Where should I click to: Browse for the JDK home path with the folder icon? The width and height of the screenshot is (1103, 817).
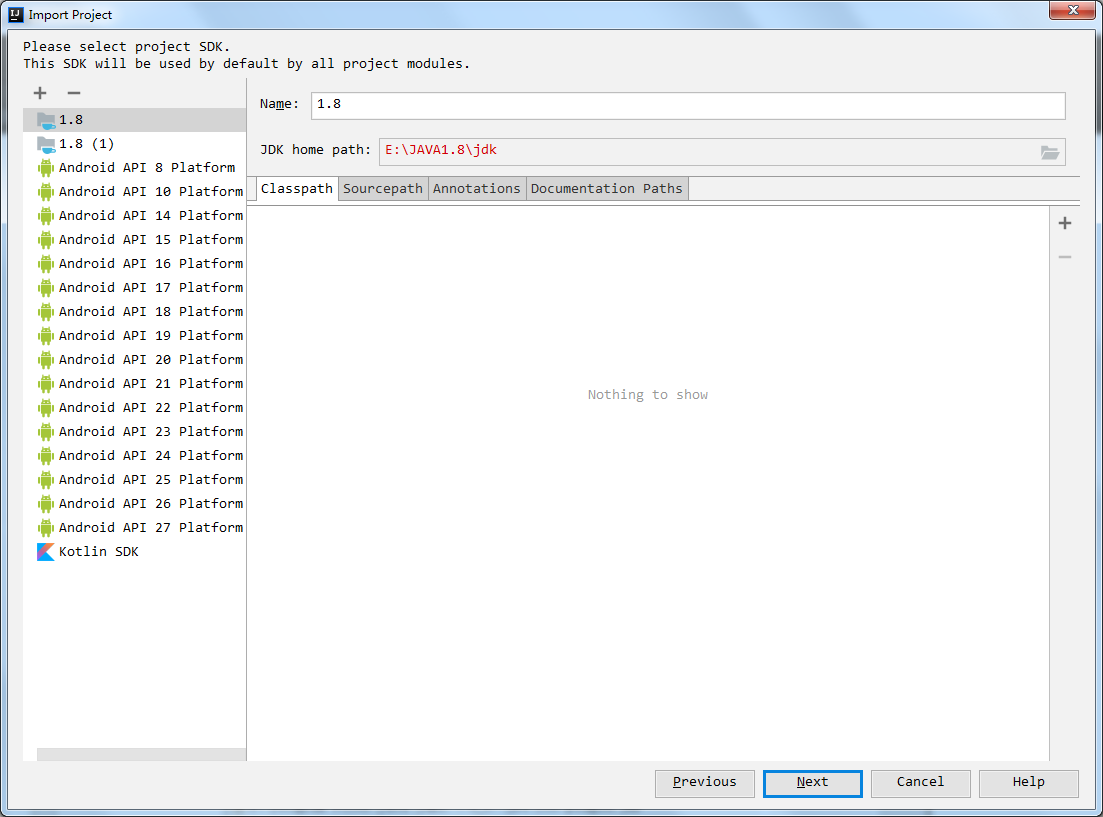pyautogui.click(x=1050, y=152)
